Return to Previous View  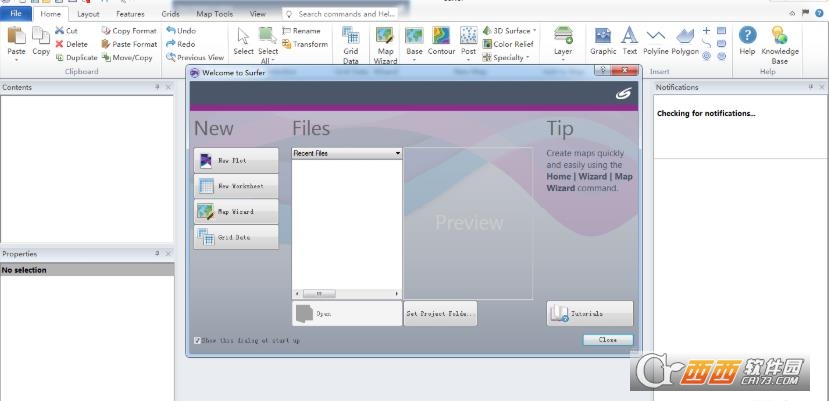[x=195, y=58]
